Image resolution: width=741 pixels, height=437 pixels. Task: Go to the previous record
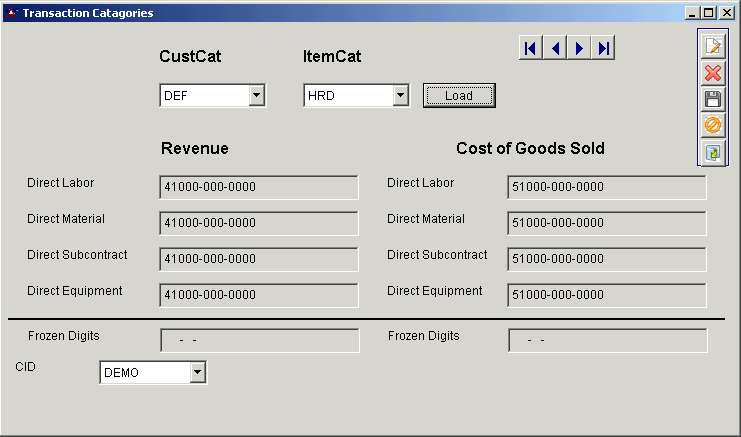point(555,48)
